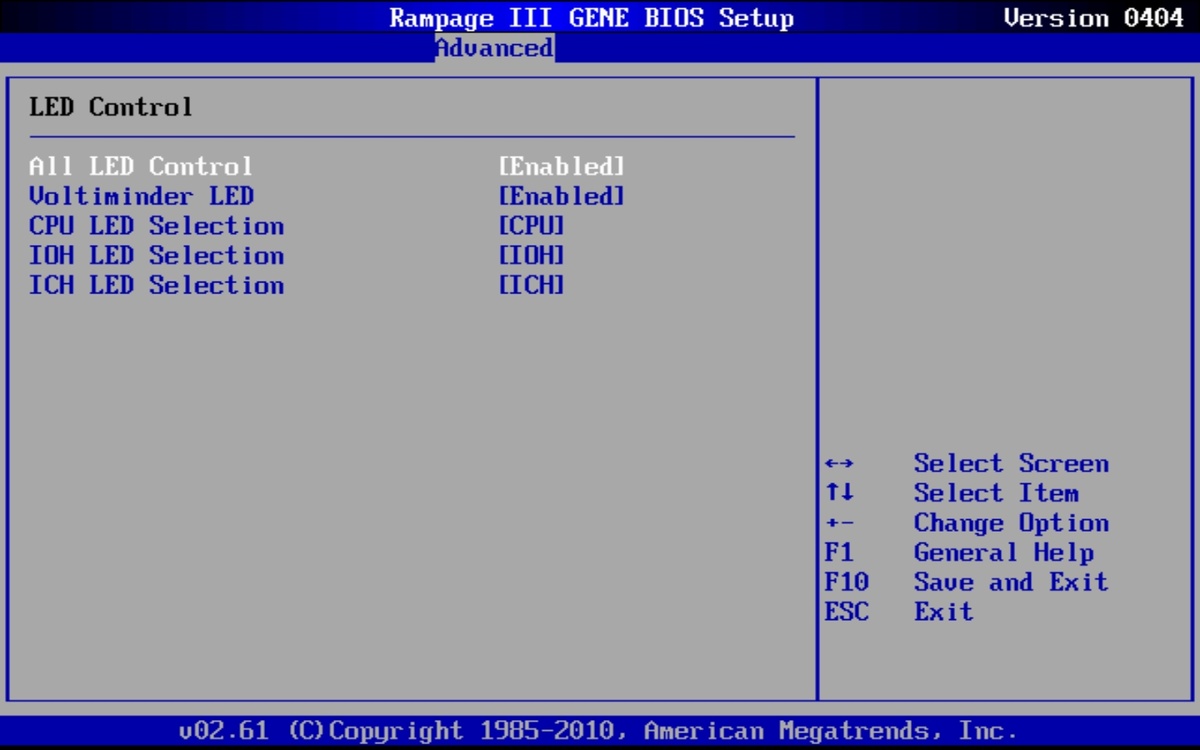
Task: Select the Advanced tab
Action: click(x=494, y=48)
